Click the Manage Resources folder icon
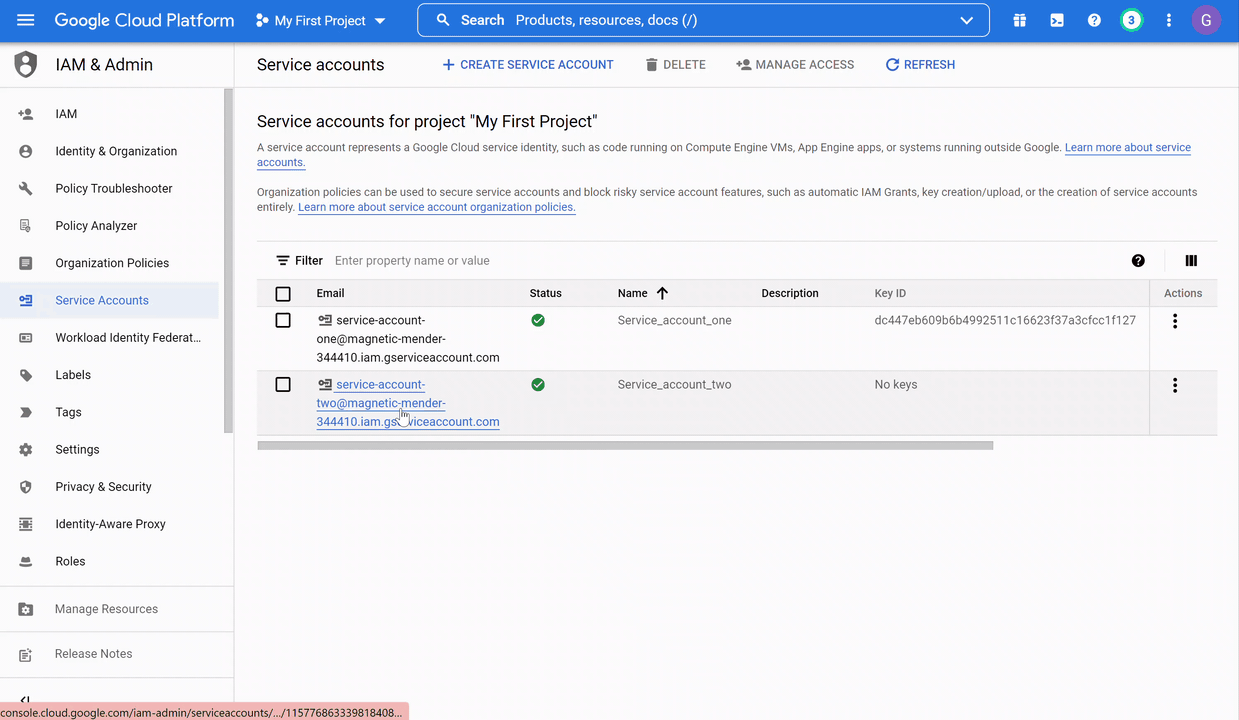The height and width of the screenshot is (720, 1239). click(26, 609)
